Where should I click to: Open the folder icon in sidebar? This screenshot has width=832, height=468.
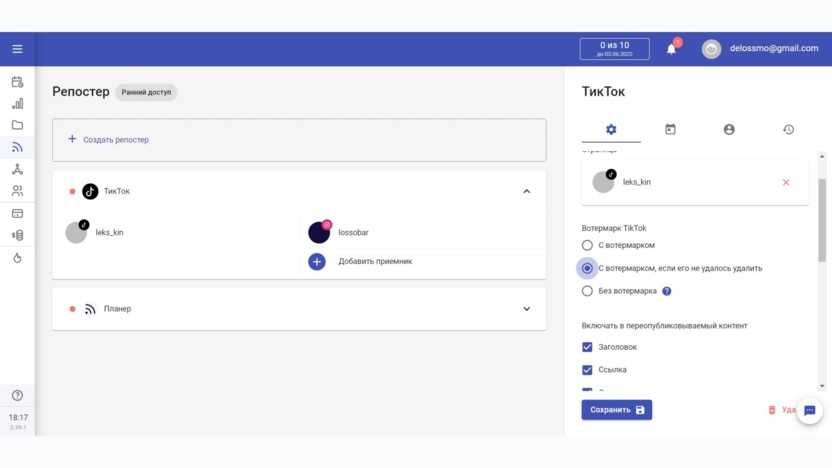pos(17,125)
